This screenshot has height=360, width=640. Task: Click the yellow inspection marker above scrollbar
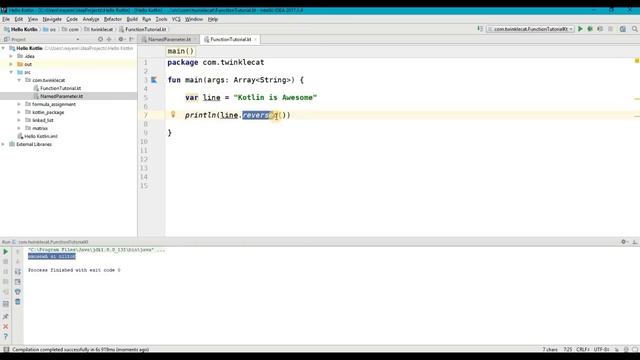coord(636,61)
